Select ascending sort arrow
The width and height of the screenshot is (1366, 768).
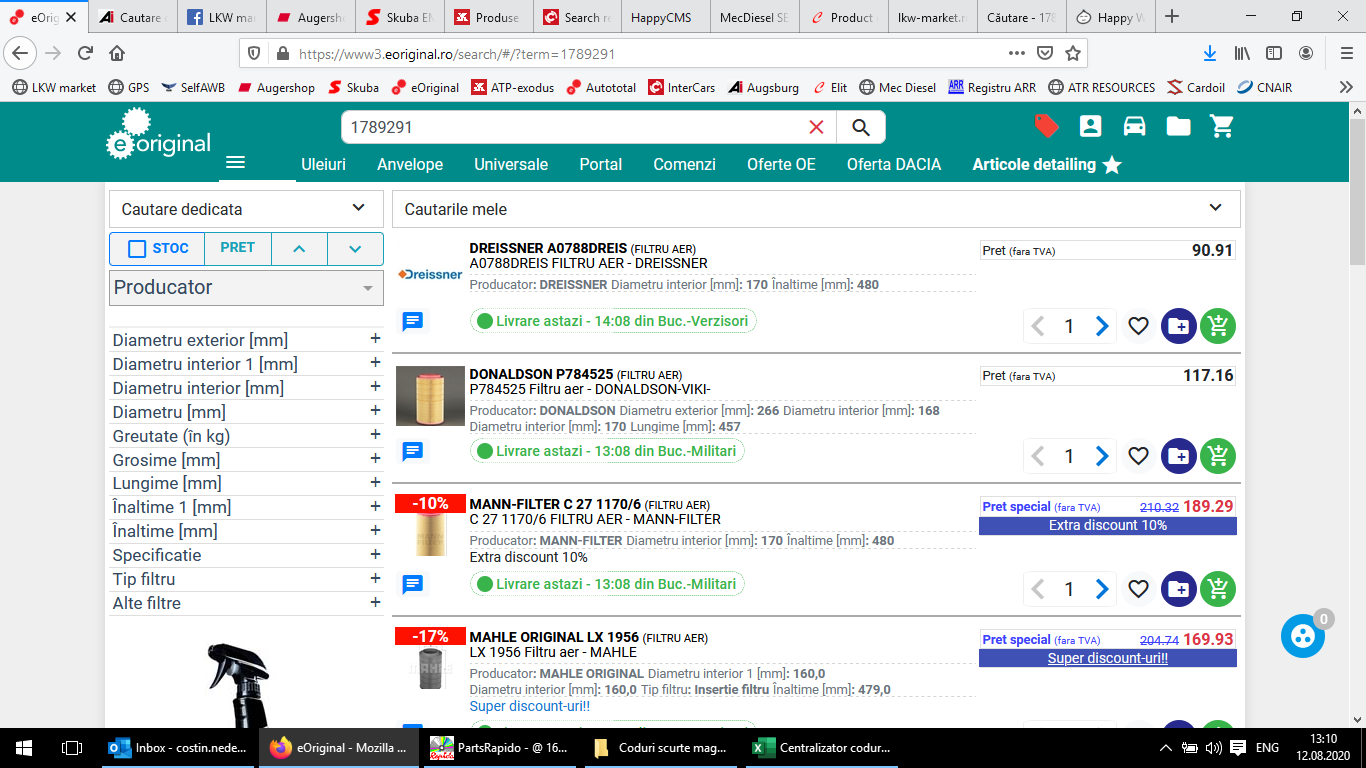coord(299,249)
